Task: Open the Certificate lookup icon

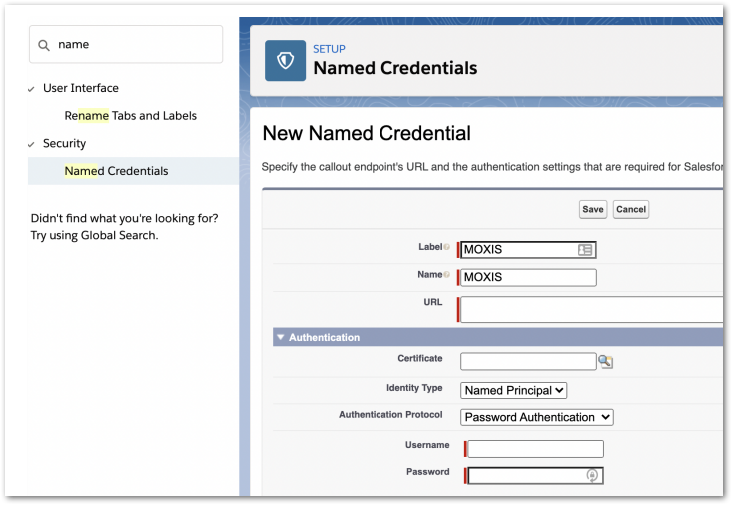Action: [605, 362]
